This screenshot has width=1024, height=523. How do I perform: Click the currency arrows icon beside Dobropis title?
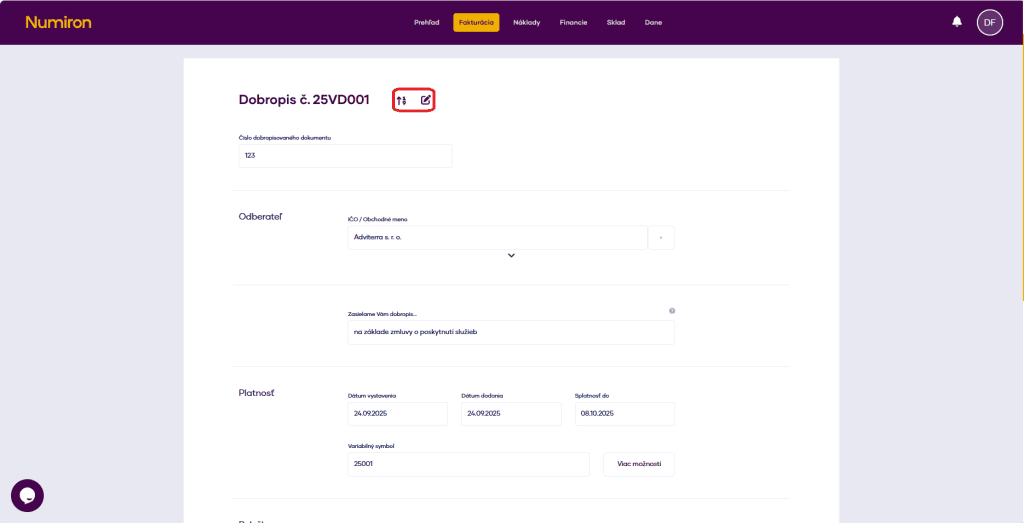click(x=402, y=100)
